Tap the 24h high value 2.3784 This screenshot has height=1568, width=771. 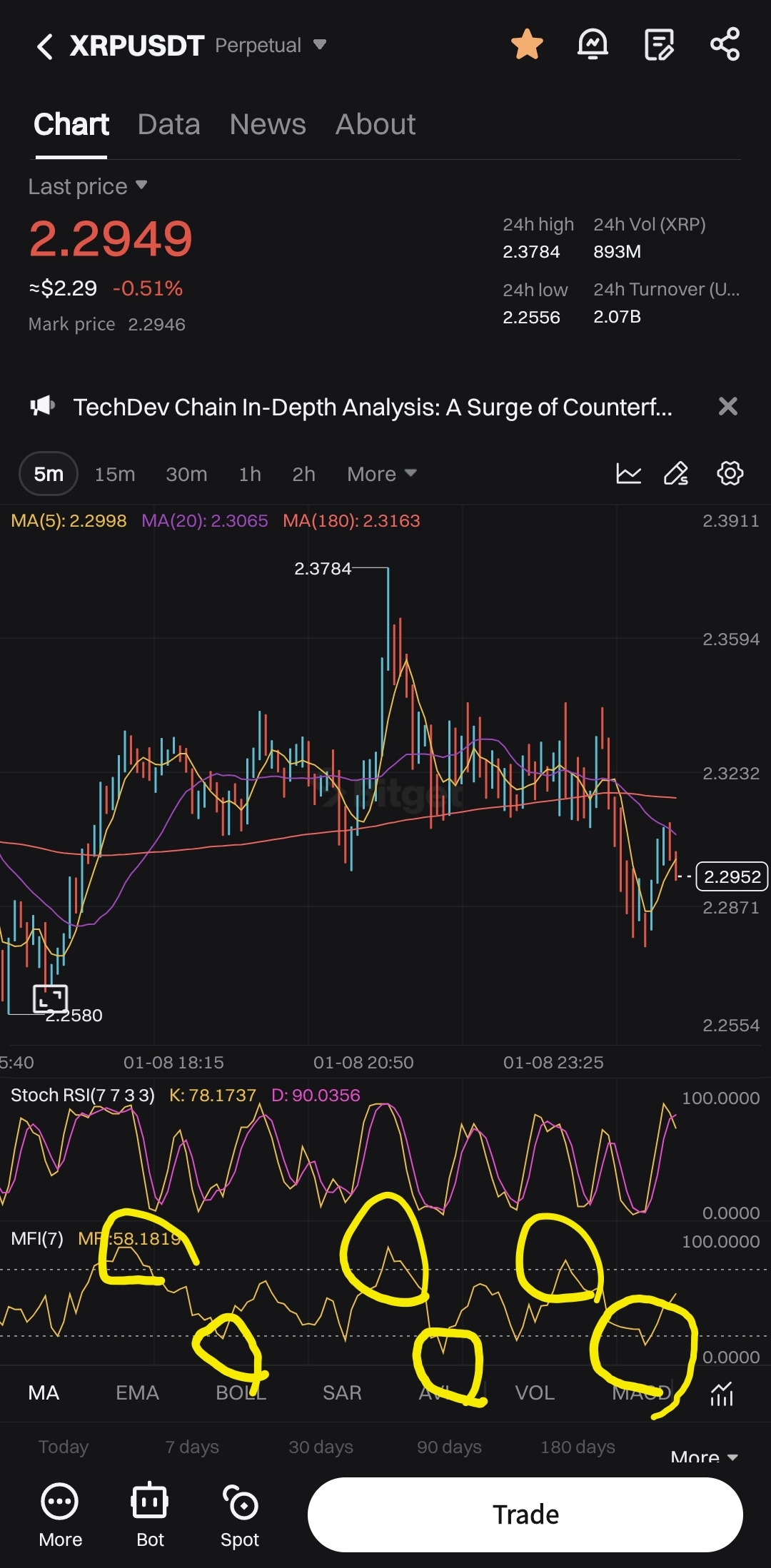[x=531, y=252]
